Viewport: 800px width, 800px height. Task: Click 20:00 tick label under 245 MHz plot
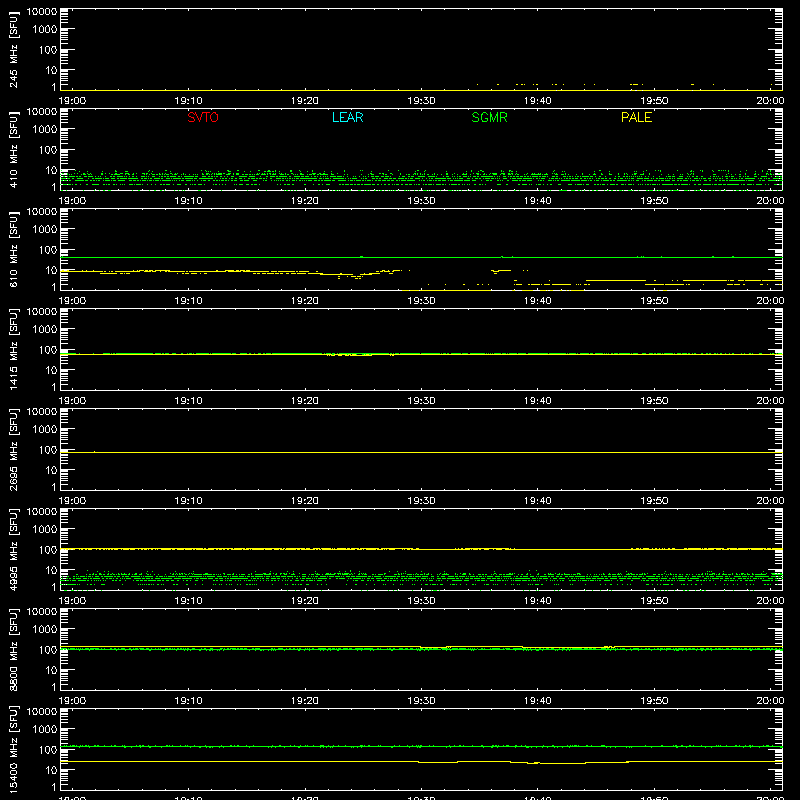(x=770, y=101)
